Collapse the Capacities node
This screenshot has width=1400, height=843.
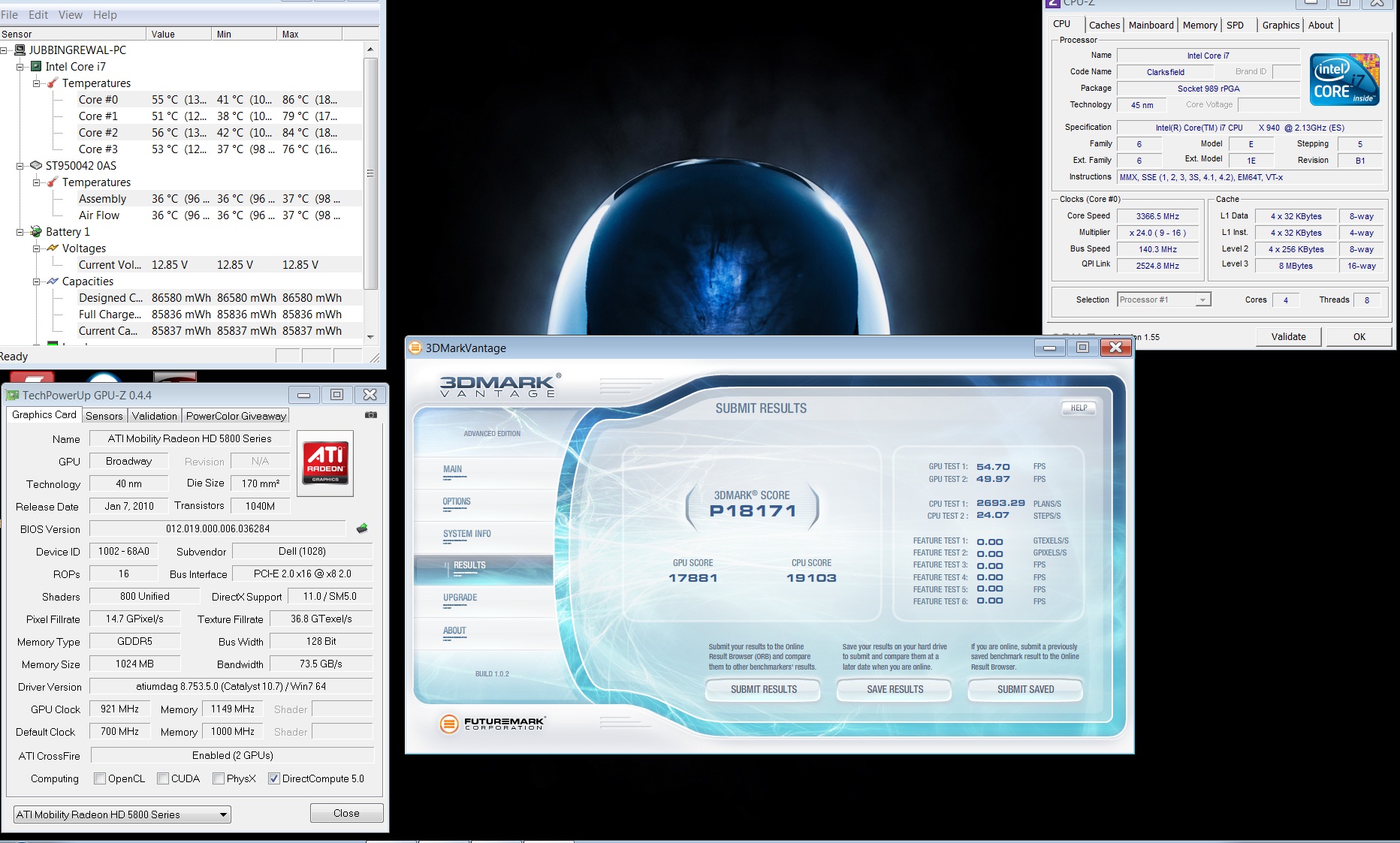37,282
